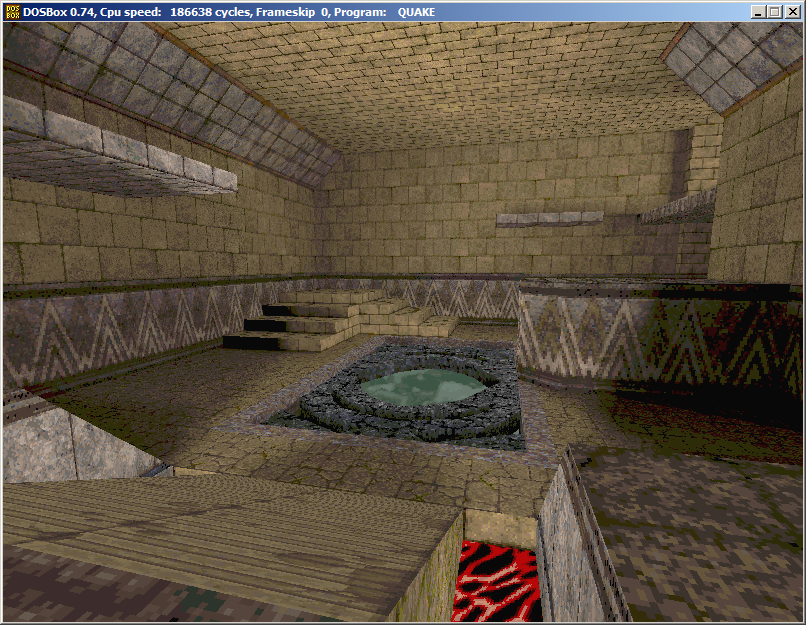
Task: Close the DOSBox Quake window
Action: [x=790, y=12]
